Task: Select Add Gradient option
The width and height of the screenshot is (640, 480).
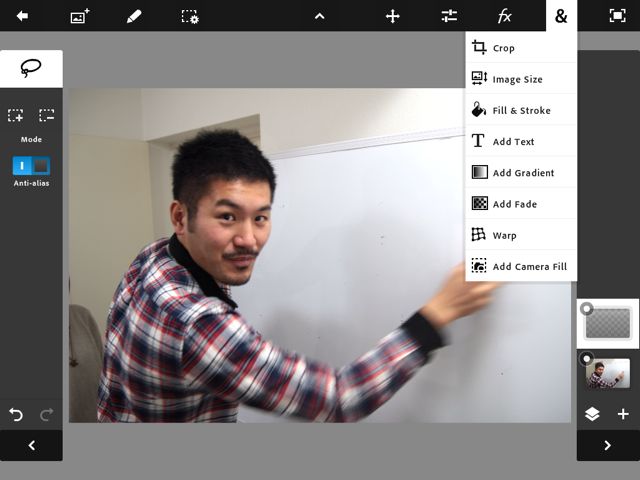Action: pos(521,173)
